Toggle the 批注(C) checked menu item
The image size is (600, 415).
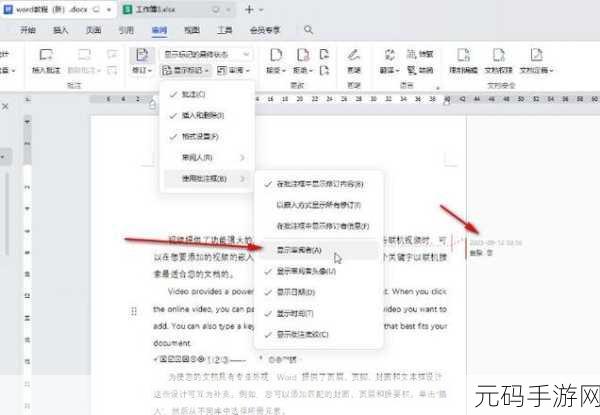(x=207, y=94)
